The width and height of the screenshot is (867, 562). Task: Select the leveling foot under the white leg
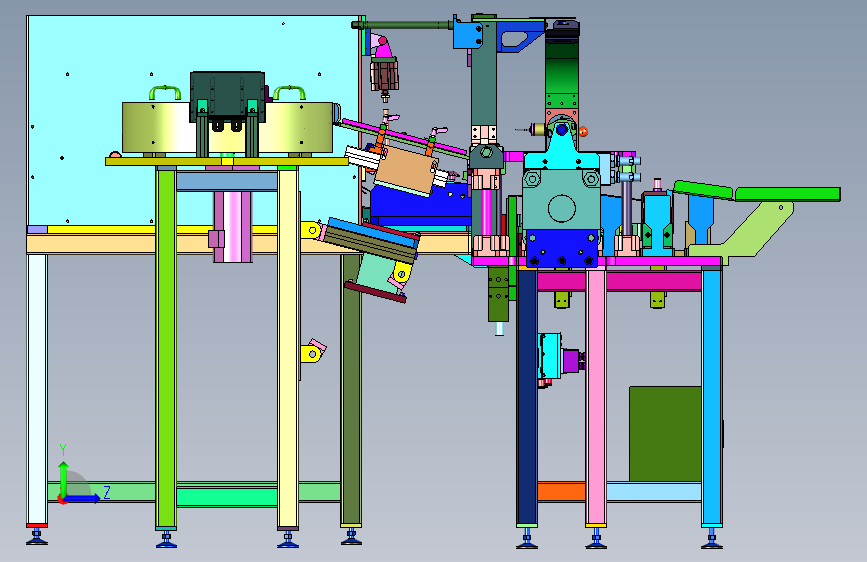tap(37, 538)
